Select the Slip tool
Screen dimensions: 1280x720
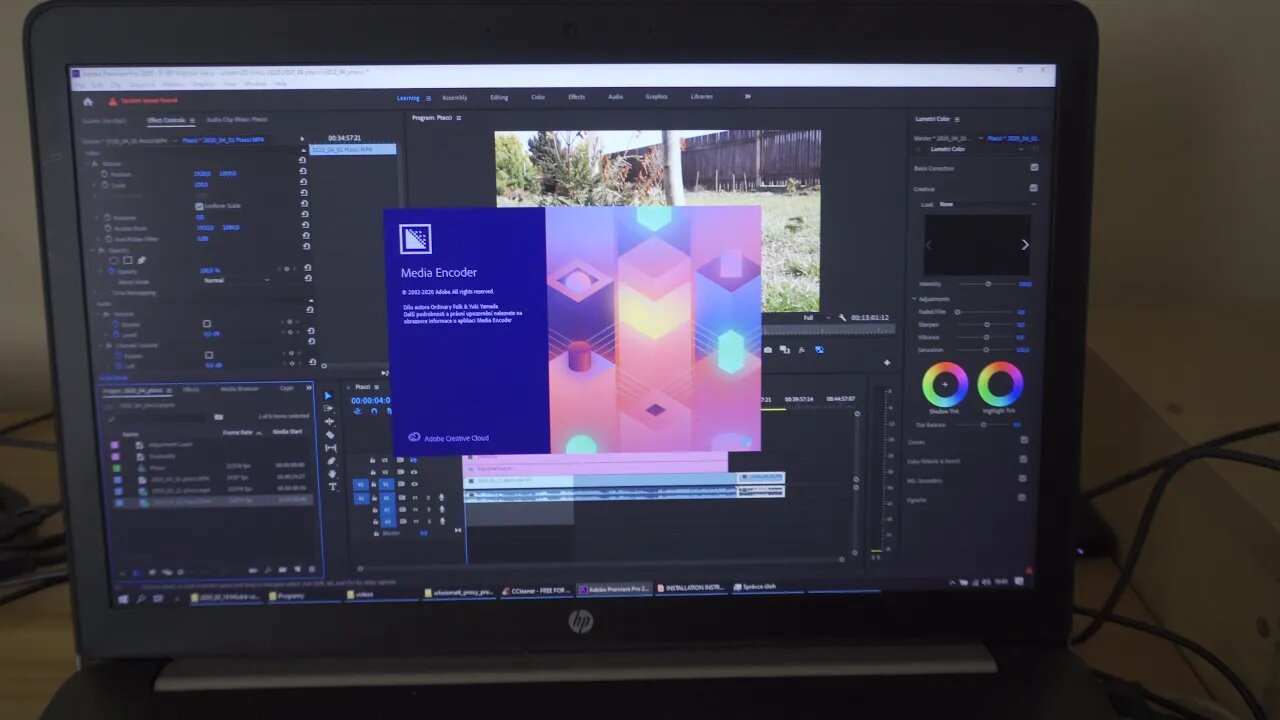[331, 448]
